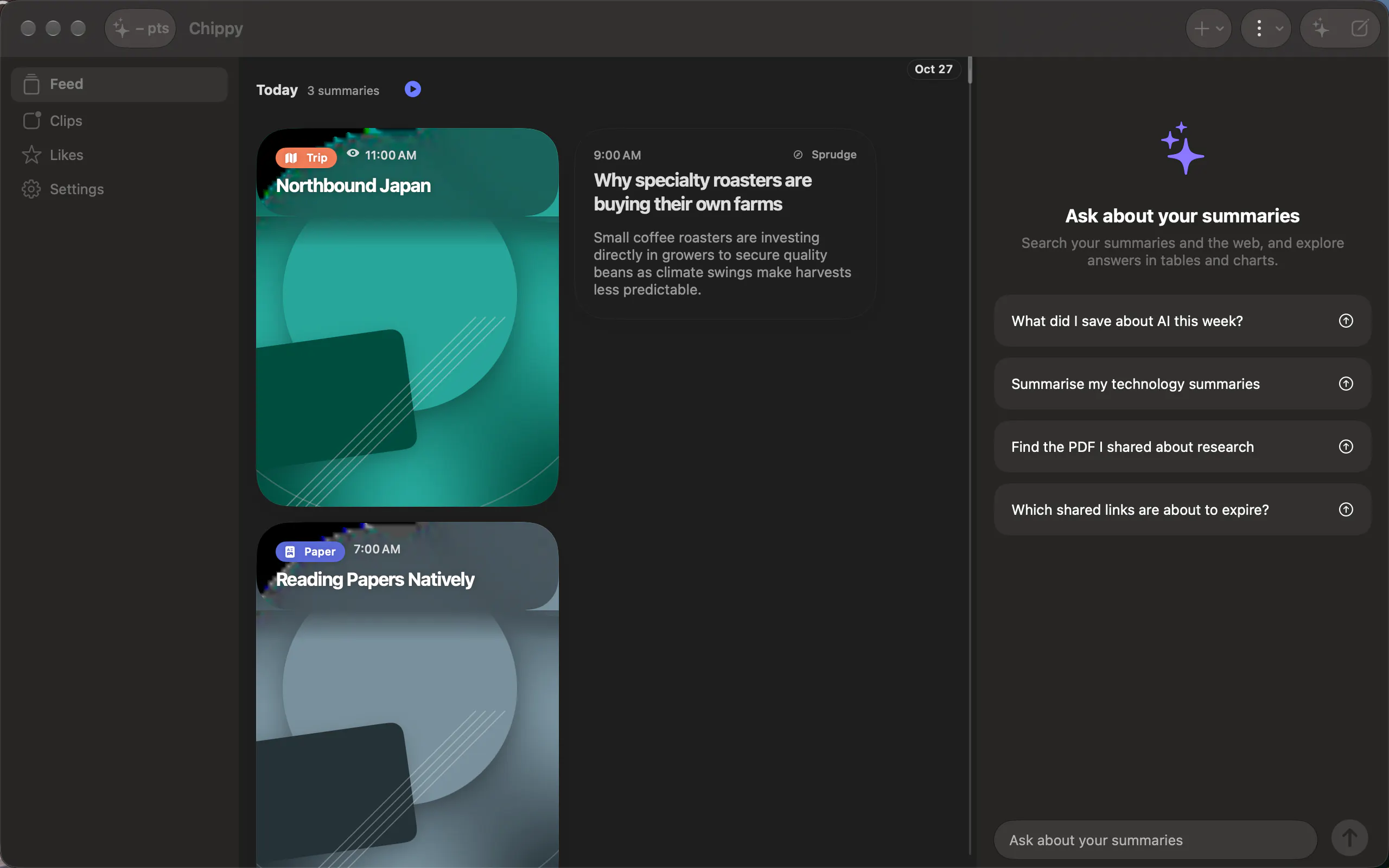Start a new note with compose icon
1389x868 pixels.
tap(1360, 28)
